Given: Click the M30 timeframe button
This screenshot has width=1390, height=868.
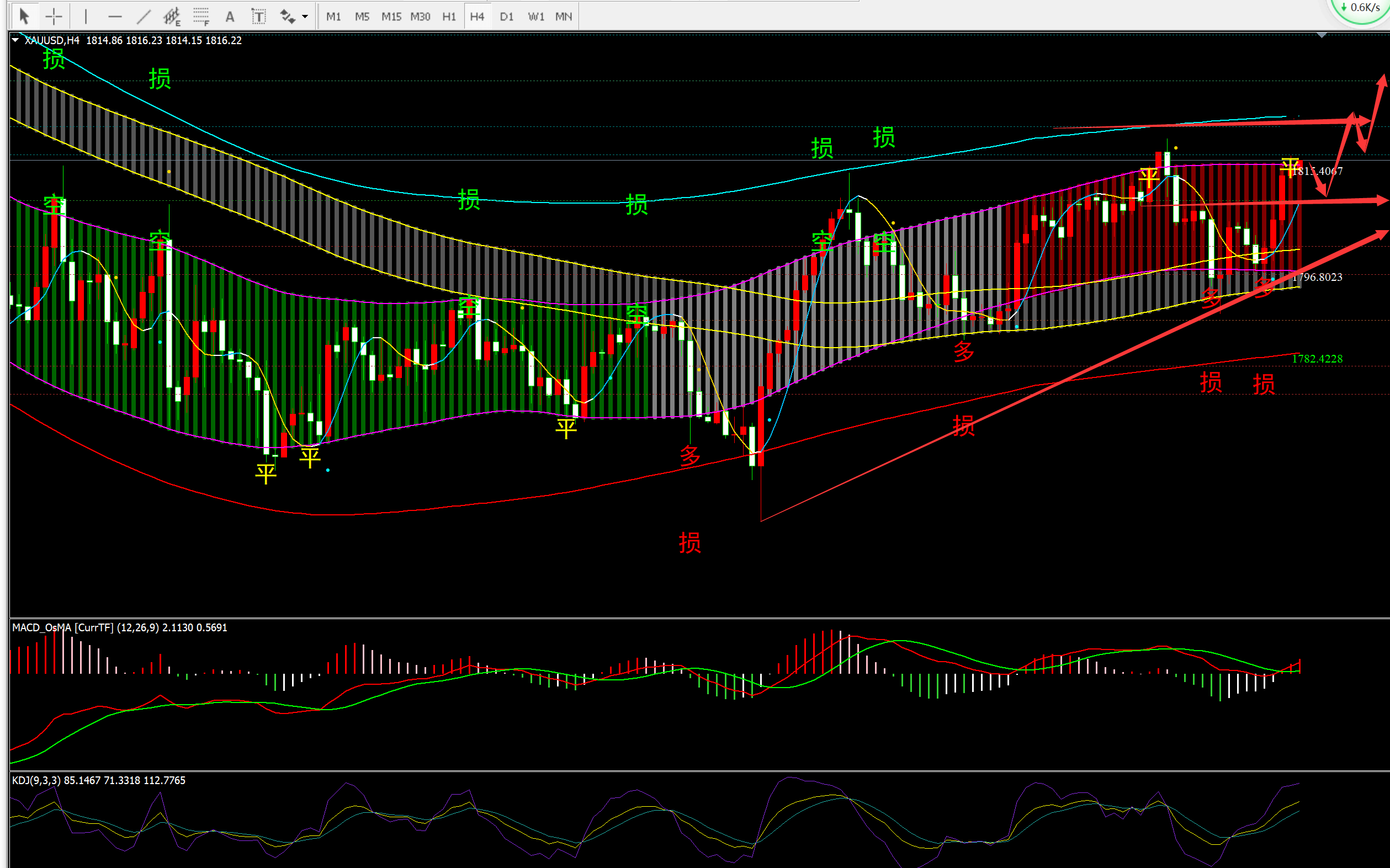Looking at the screenshot, I should [x=420, y=17].
